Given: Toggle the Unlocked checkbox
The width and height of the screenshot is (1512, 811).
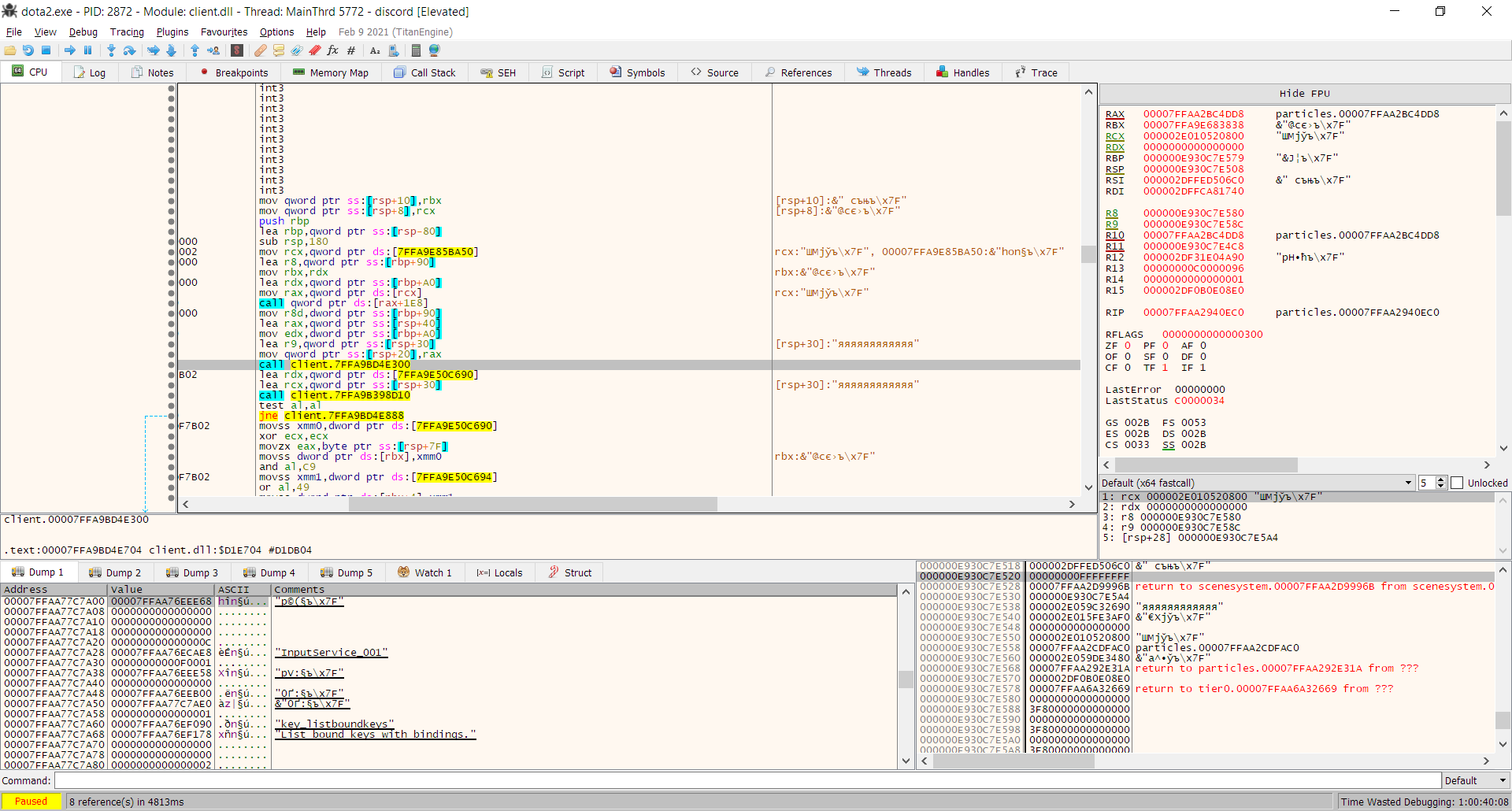Looking at the screenshot, I should coord(1457,483).
